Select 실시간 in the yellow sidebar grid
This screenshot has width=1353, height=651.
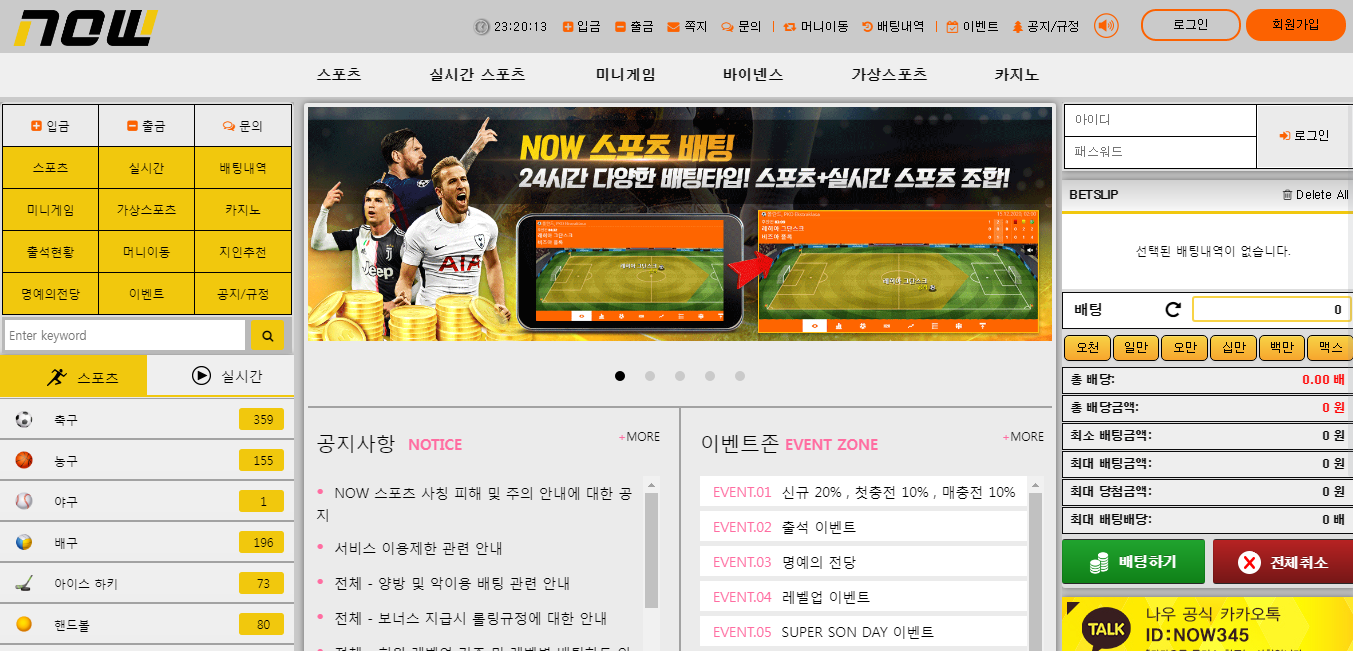pyautogui.click(x=146, y=168)
